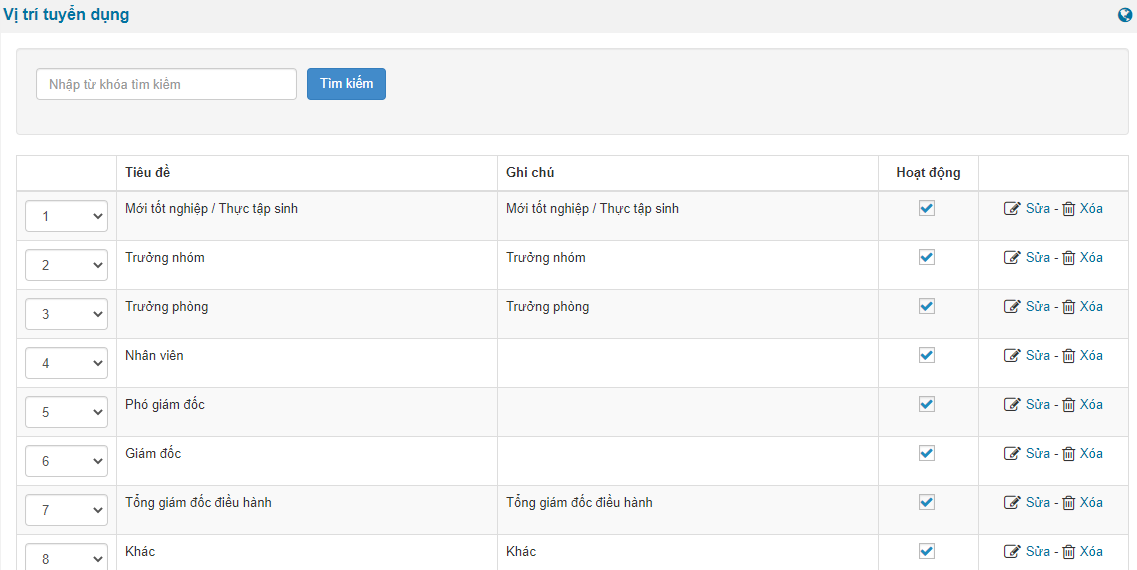Screen dimensions: 1137x570
Task: Click edit pencil icon for Trưởng nhóm row
Action: tap(1012, 257)
